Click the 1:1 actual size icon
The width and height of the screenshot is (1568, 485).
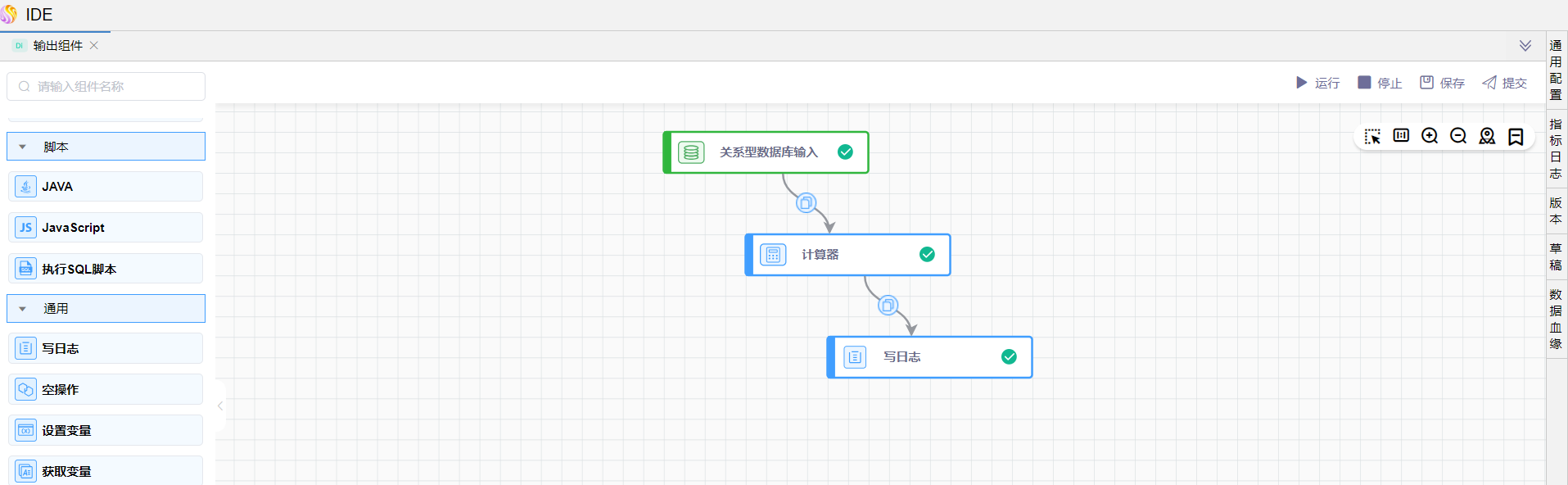[1401, 136]
